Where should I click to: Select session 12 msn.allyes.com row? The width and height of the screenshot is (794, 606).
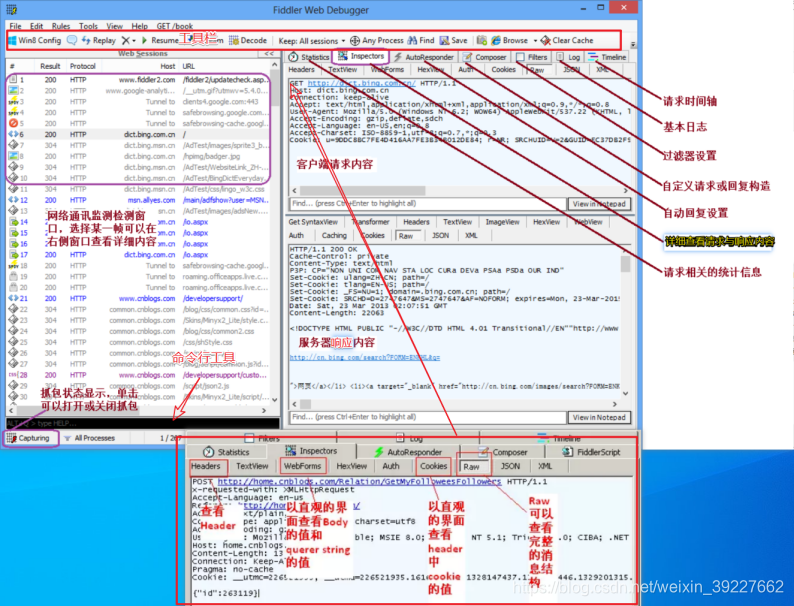tap(138, 200)
